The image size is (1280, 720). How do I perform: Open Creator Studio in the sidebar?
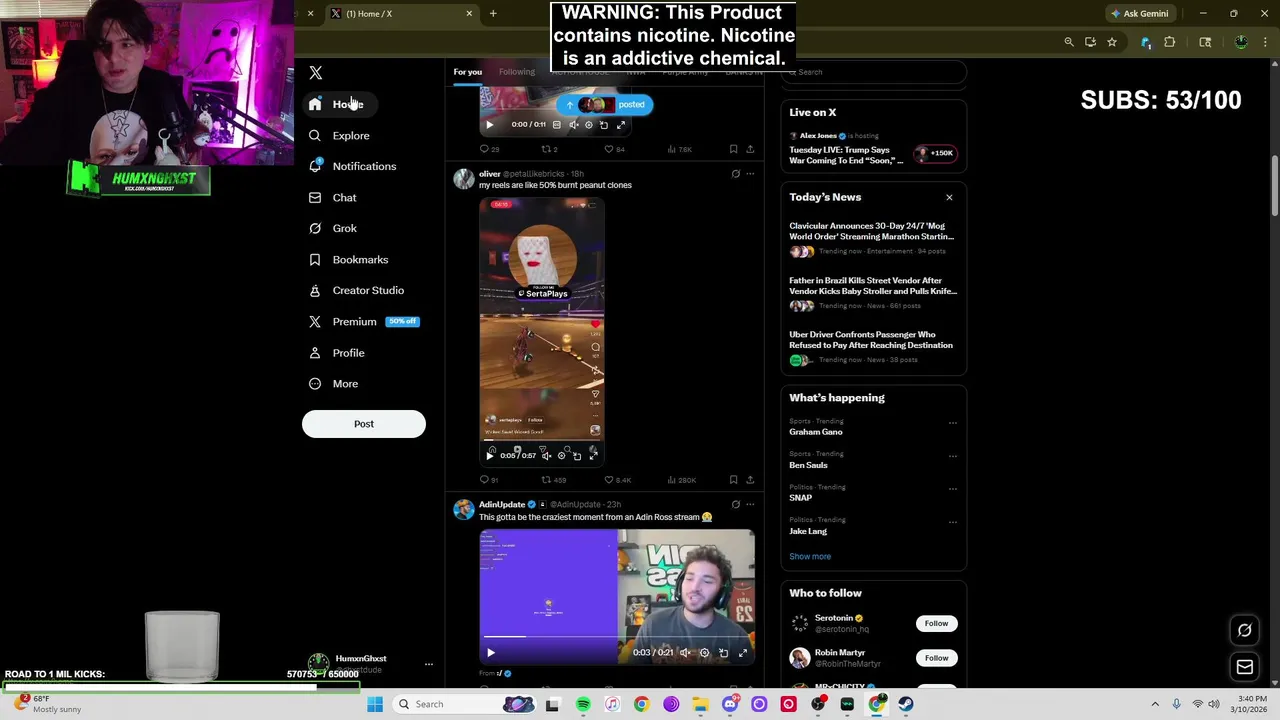pyautogui.click(x=356, y=290)
